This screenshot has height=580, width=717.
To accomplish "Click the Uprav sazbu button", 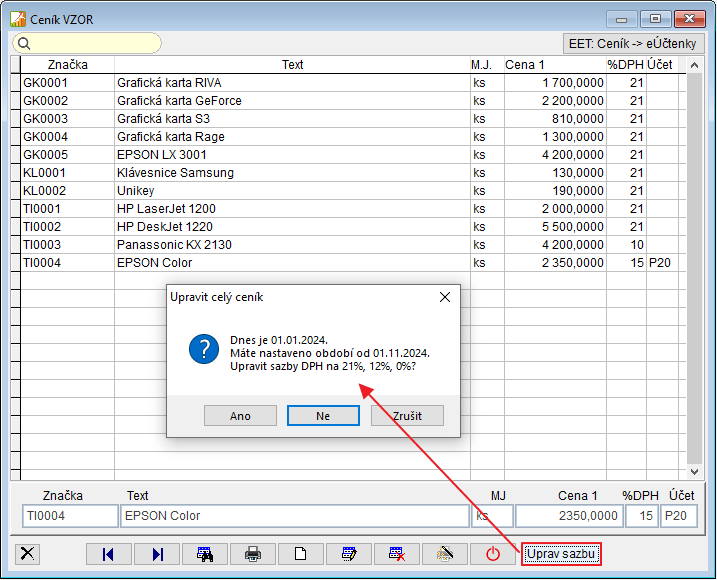I will click(561, 554).
